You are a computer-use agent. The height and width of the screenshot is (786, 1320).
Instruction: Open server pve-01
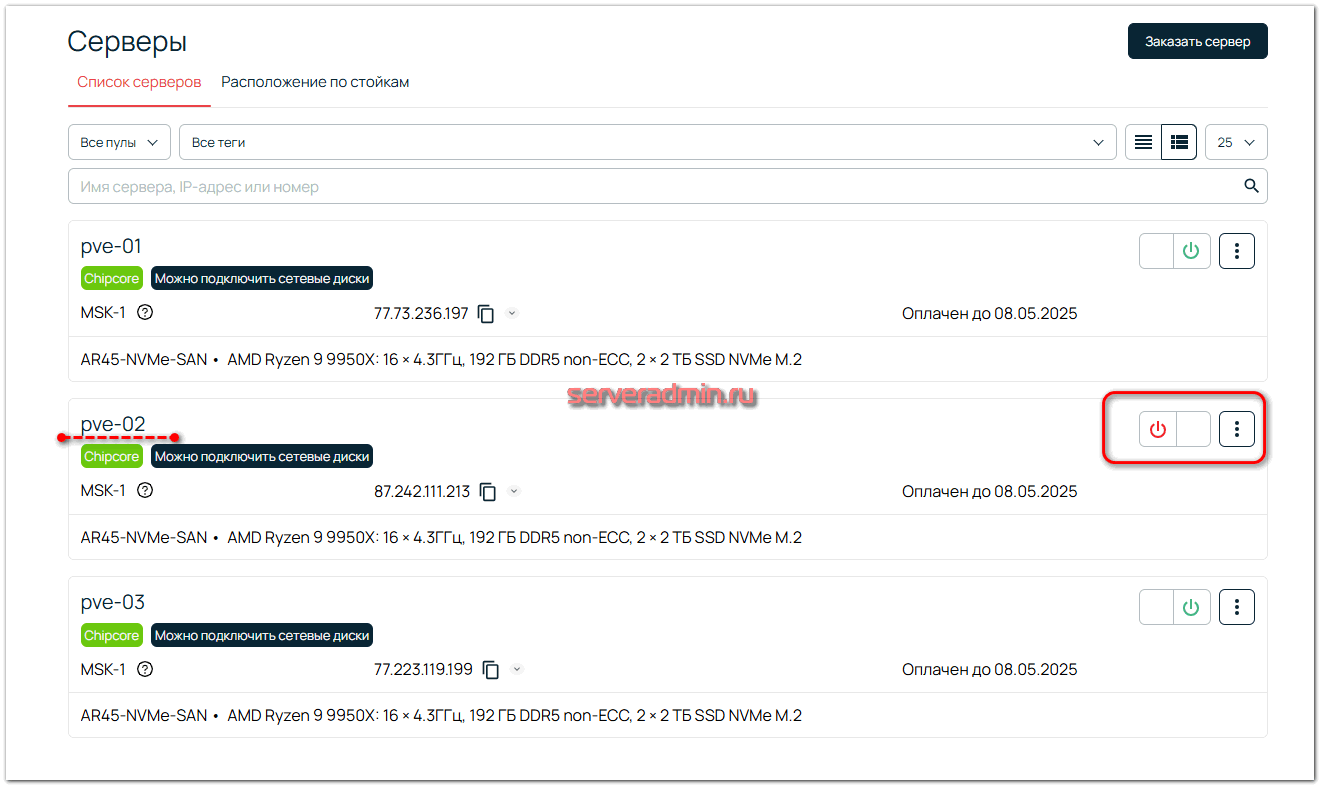112,246
